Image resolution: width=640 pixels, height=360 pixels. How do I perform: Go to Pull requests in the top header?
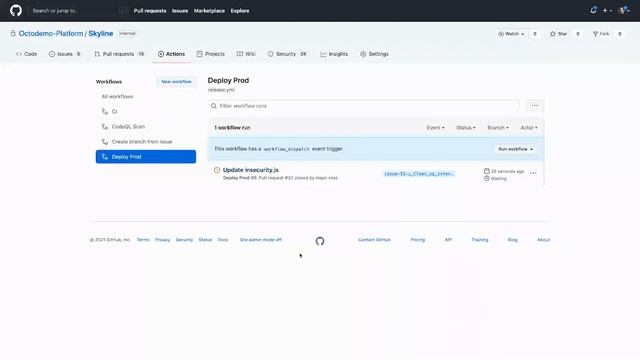(150, 11)
